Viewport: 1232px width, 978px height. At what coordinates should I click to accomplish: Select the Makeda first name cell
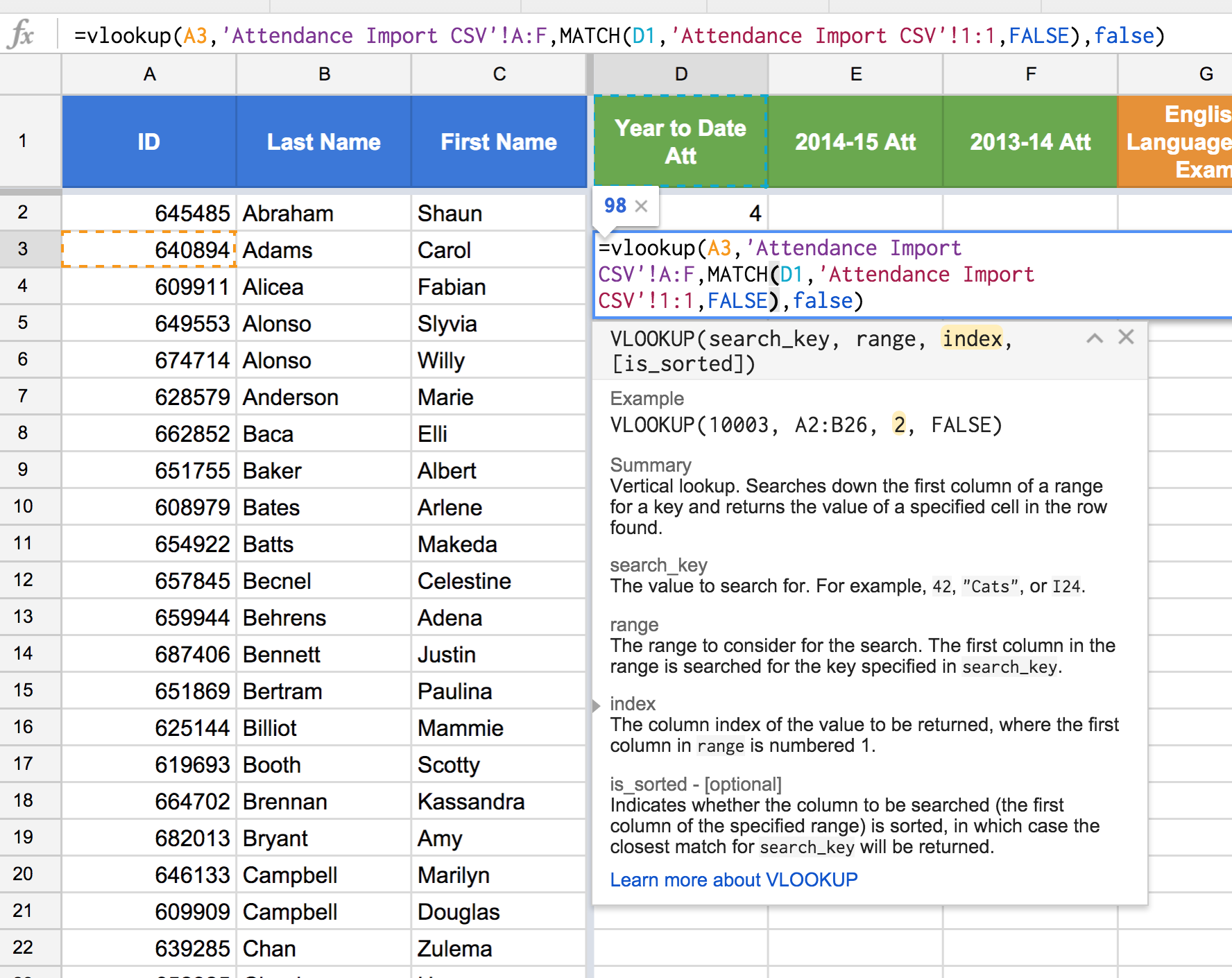499,544
